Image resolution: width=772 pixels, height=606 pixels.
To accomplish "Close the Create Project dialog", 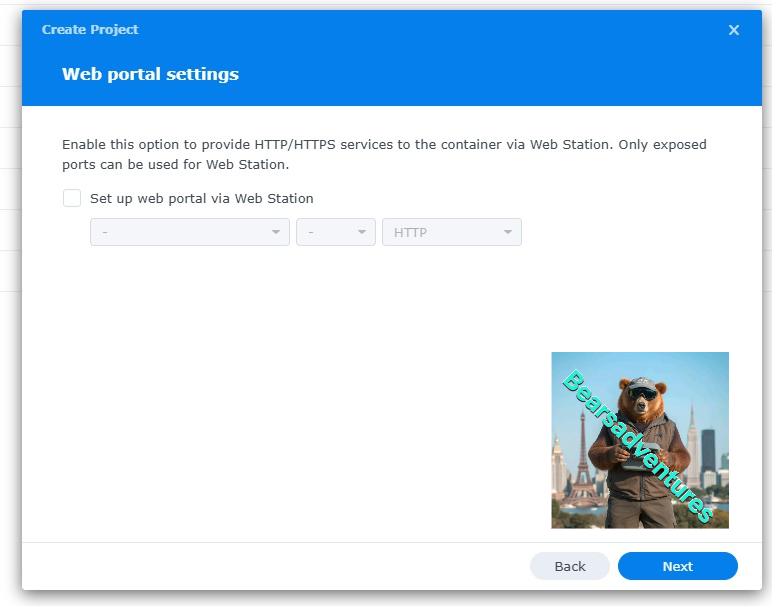I will [x=734, y=30].
